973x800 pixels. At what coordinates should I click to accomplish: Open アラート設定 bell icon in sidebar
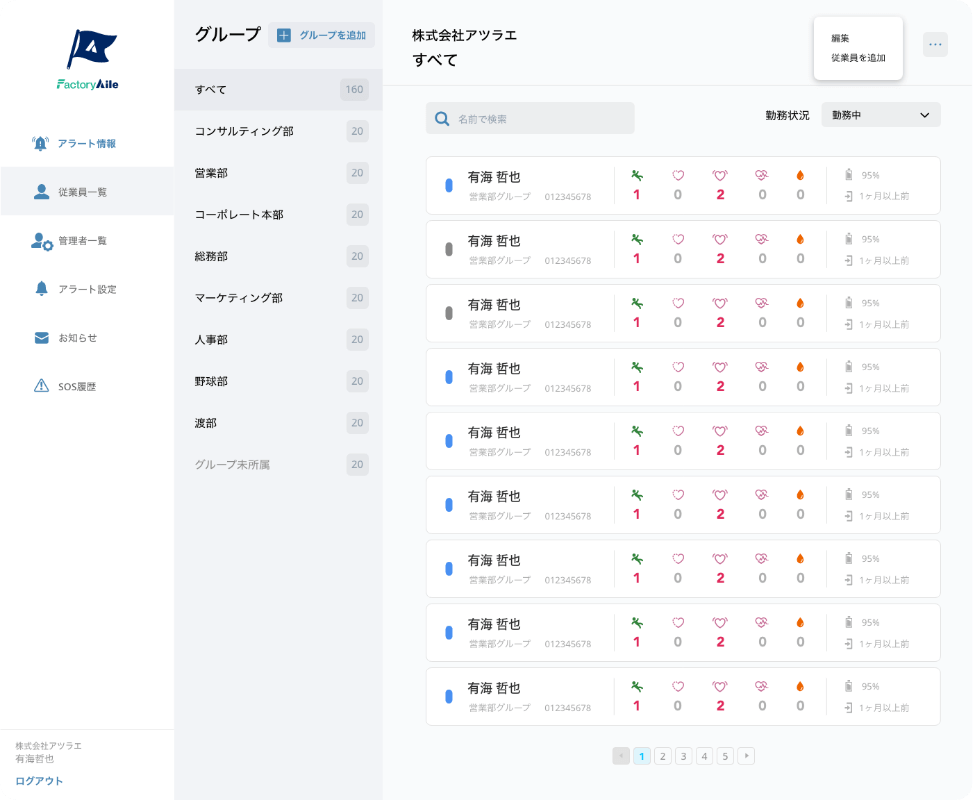pyautogui.click(x=42, y=289)
